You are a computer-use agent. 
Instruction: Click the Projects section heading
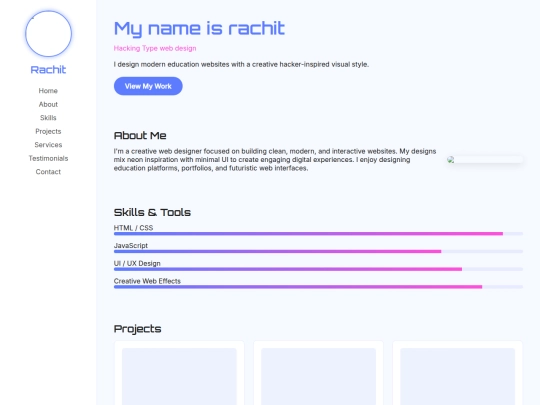click(137, 329)
